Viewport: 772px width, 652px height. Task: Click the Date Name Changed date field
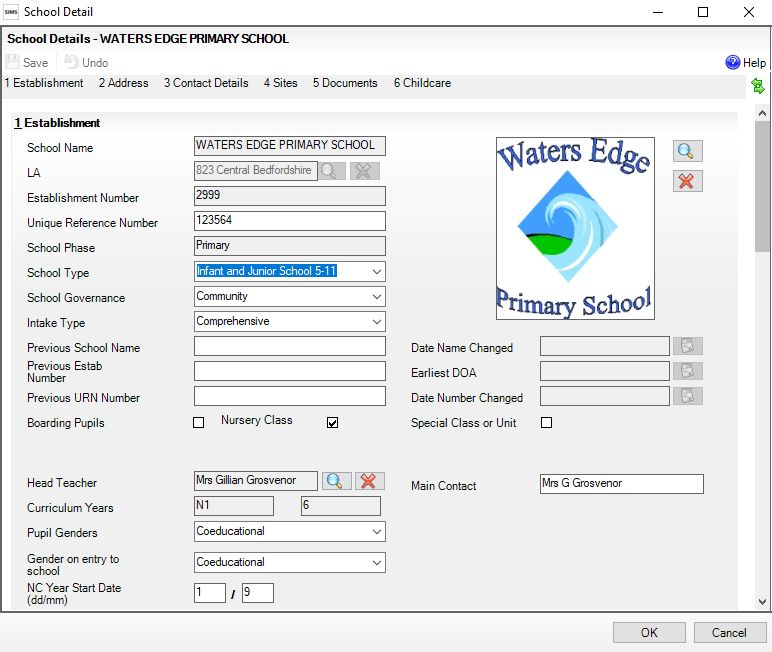pos(605,346)
